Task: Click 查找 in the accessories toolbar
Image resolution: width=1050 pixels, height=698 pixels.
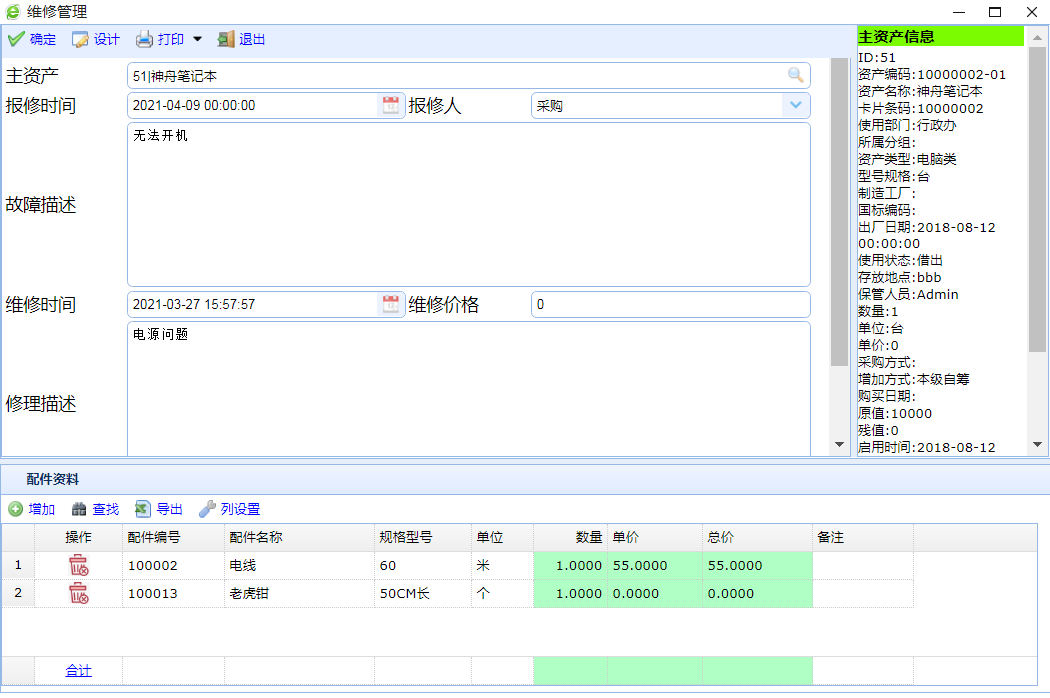Action: 95,509
